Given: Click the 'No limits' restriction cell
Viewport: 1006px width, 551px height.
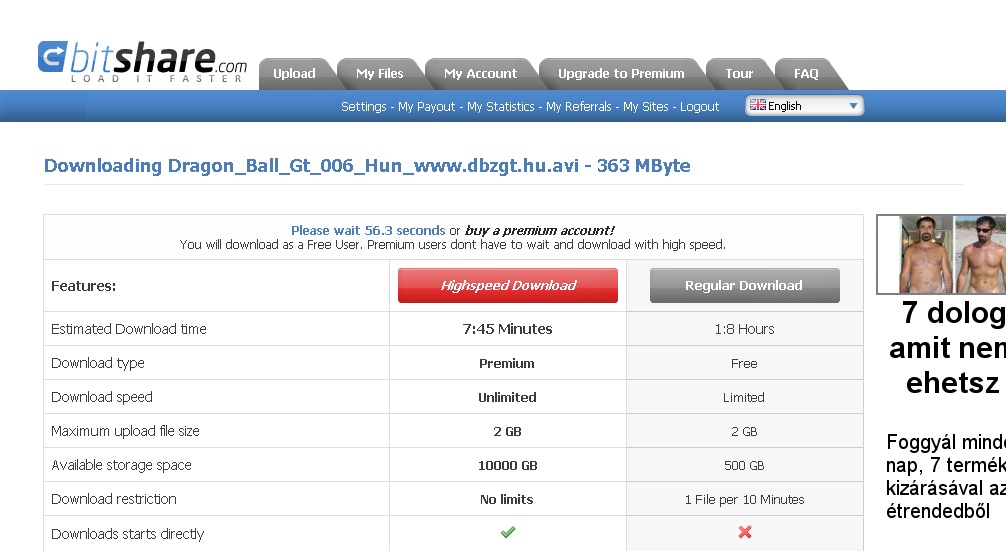Looking at the screenshot, I should [x=507, y=500].
